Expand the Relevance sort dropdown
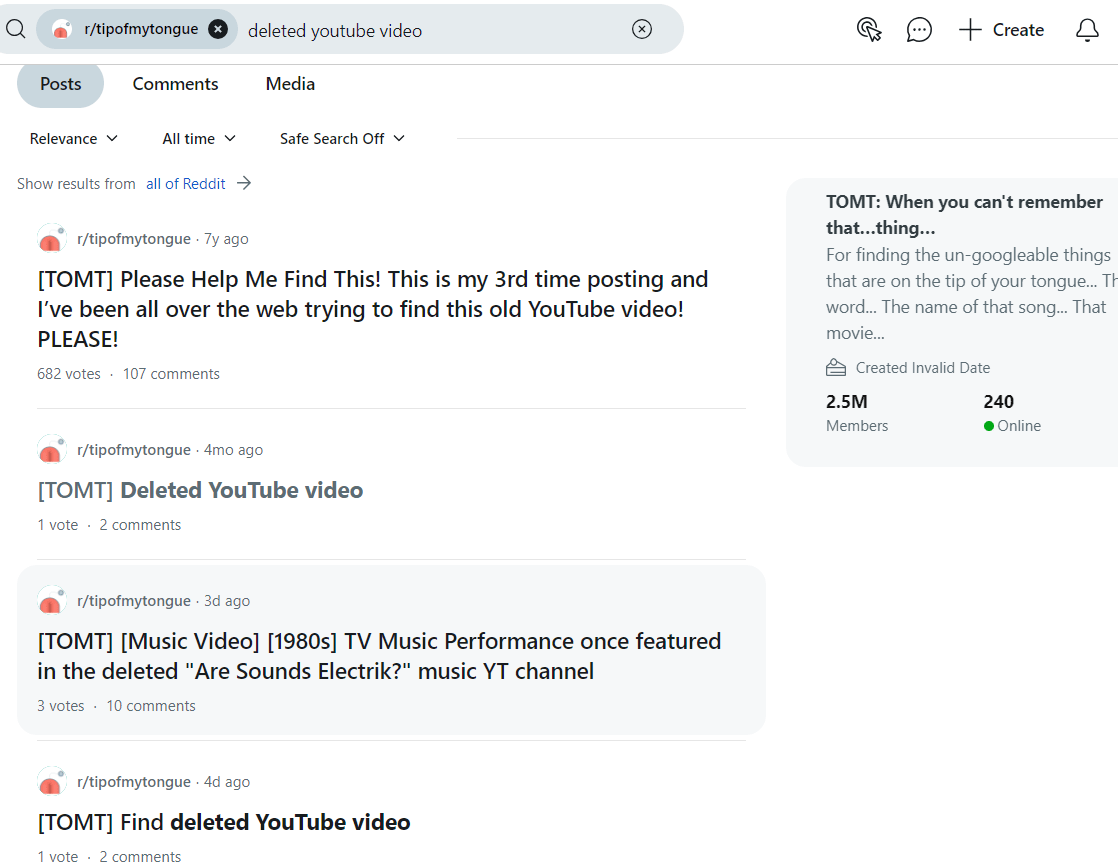1118x868 pixels. 74,139
